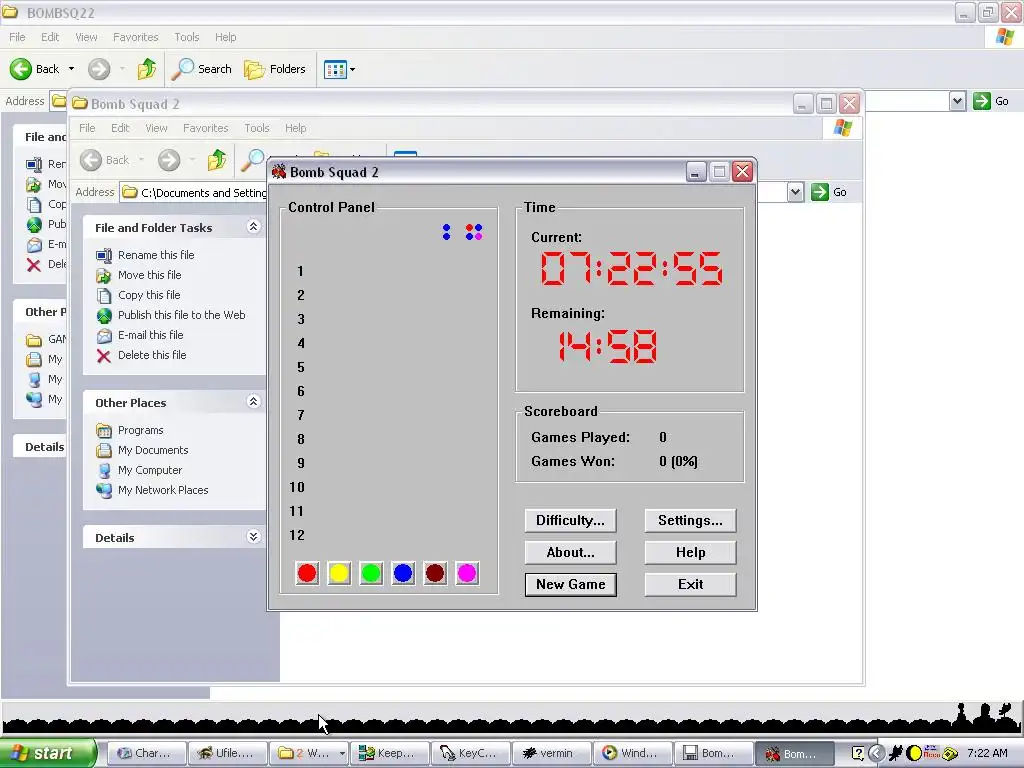Click the Back button in BOMBSQ22 window

(x=35, y=69)
